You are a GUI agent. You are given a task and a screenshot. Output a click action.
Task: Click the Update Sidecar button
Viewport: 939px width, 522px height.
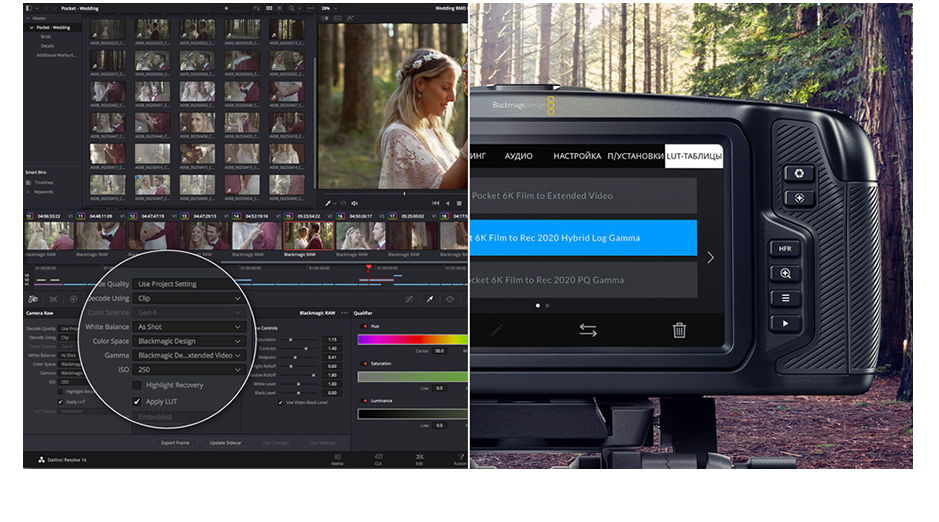(225, 443)
